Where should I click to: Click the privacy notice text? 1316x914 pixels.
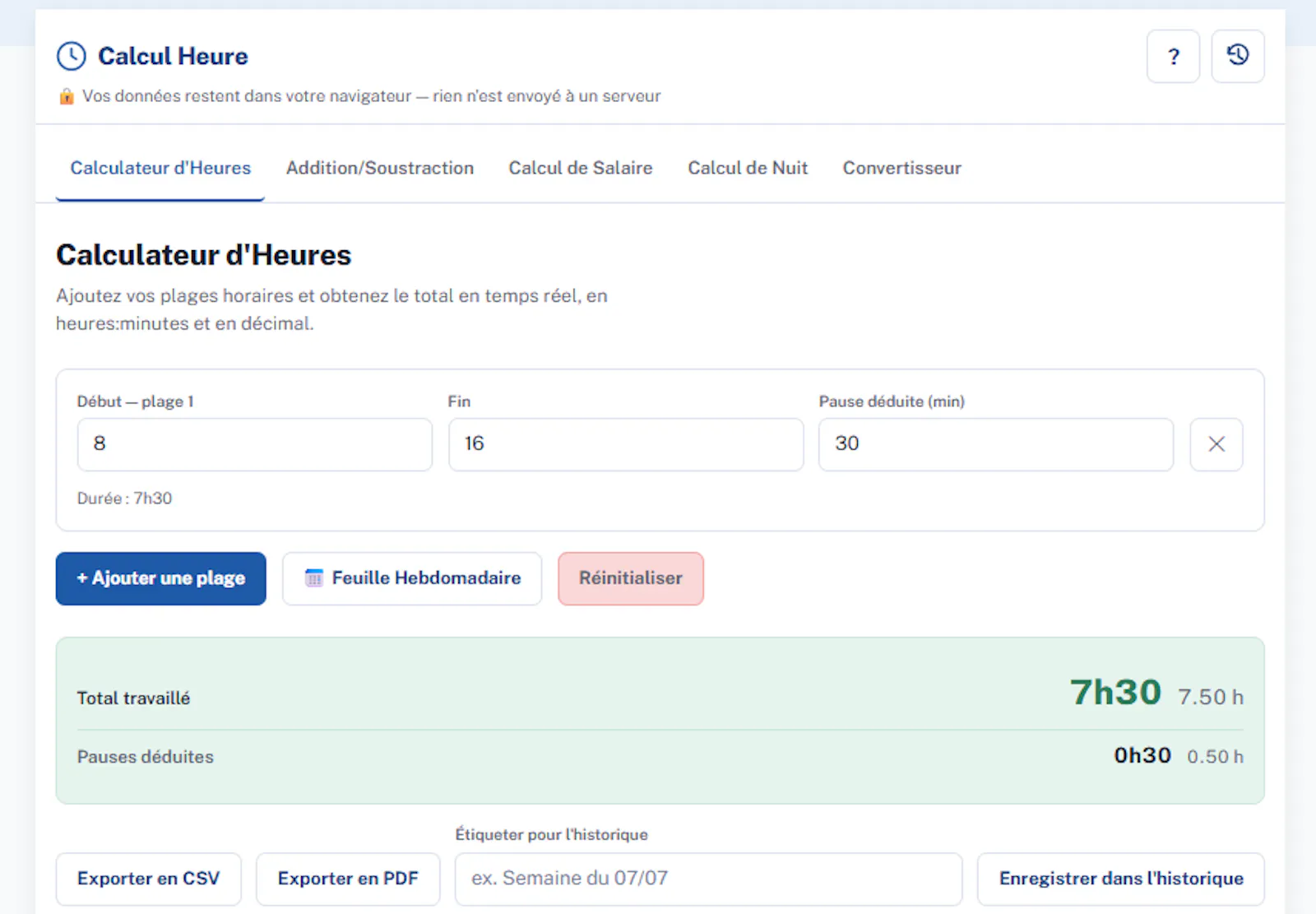point(372,96)
